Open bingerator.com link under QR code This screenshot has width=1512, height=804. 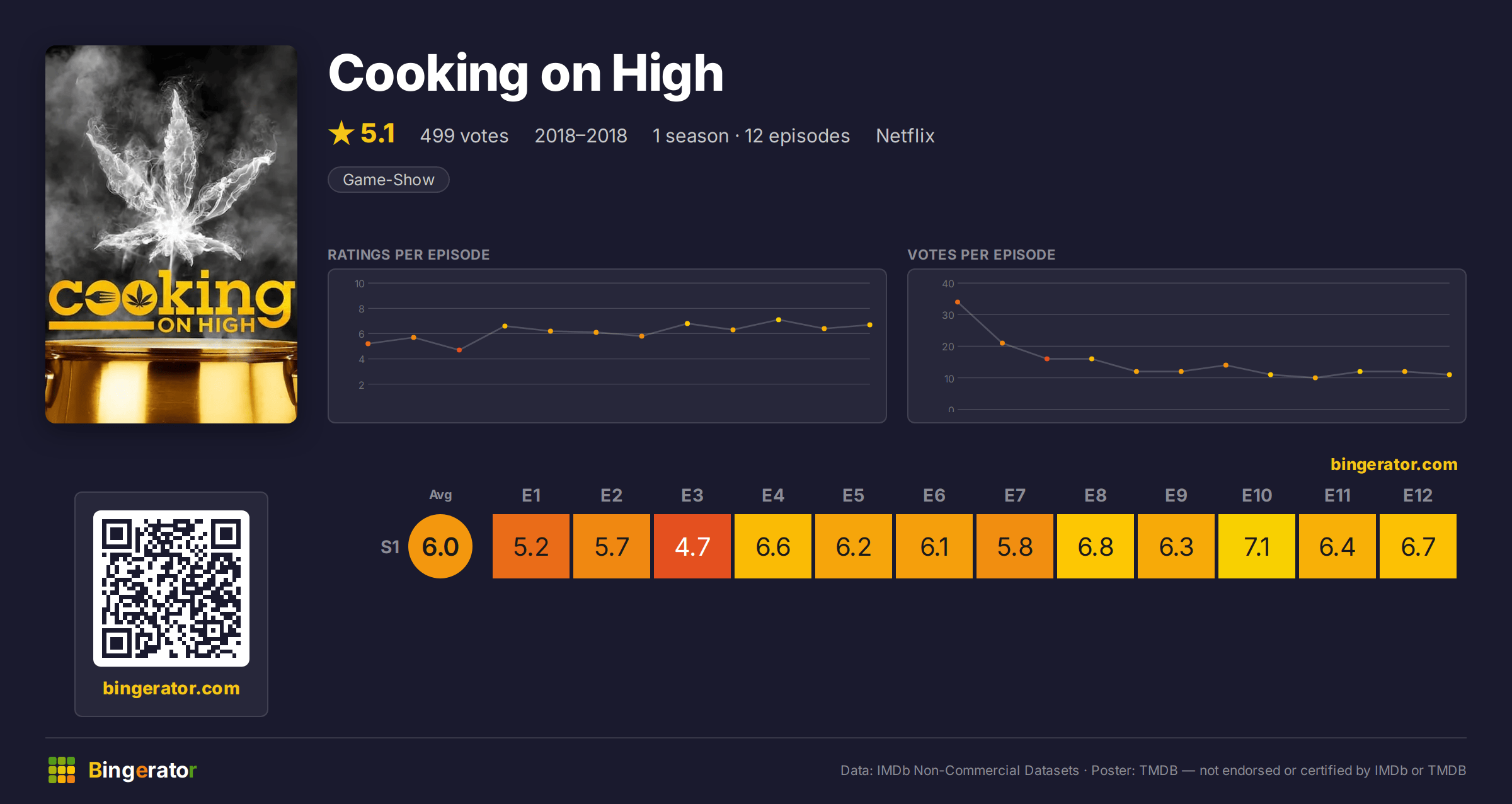click(x=171, y=688)
